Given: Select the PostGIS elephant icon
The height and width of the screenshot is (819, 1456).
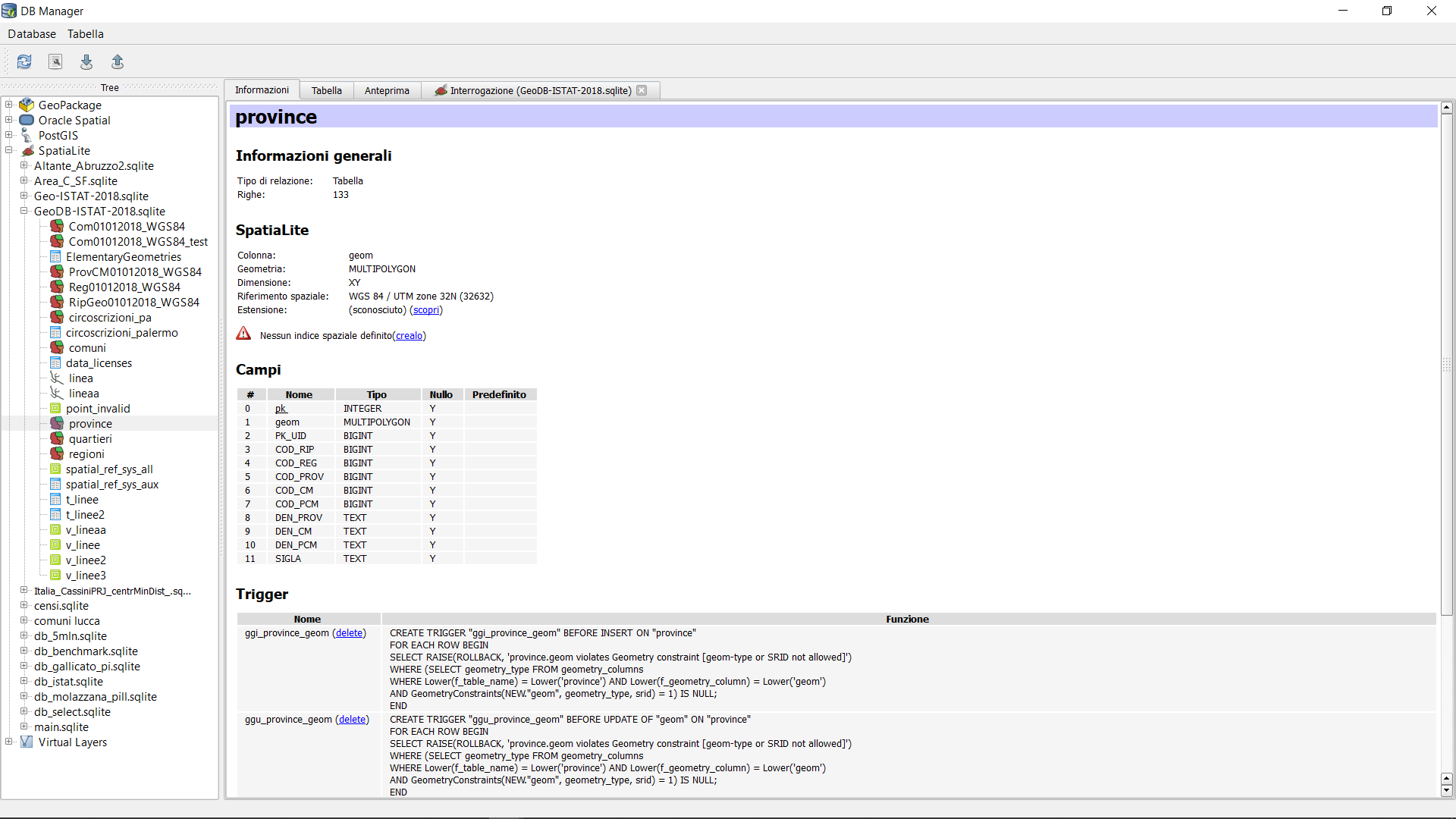Looking at the screenshot, I should coord(27,135).
